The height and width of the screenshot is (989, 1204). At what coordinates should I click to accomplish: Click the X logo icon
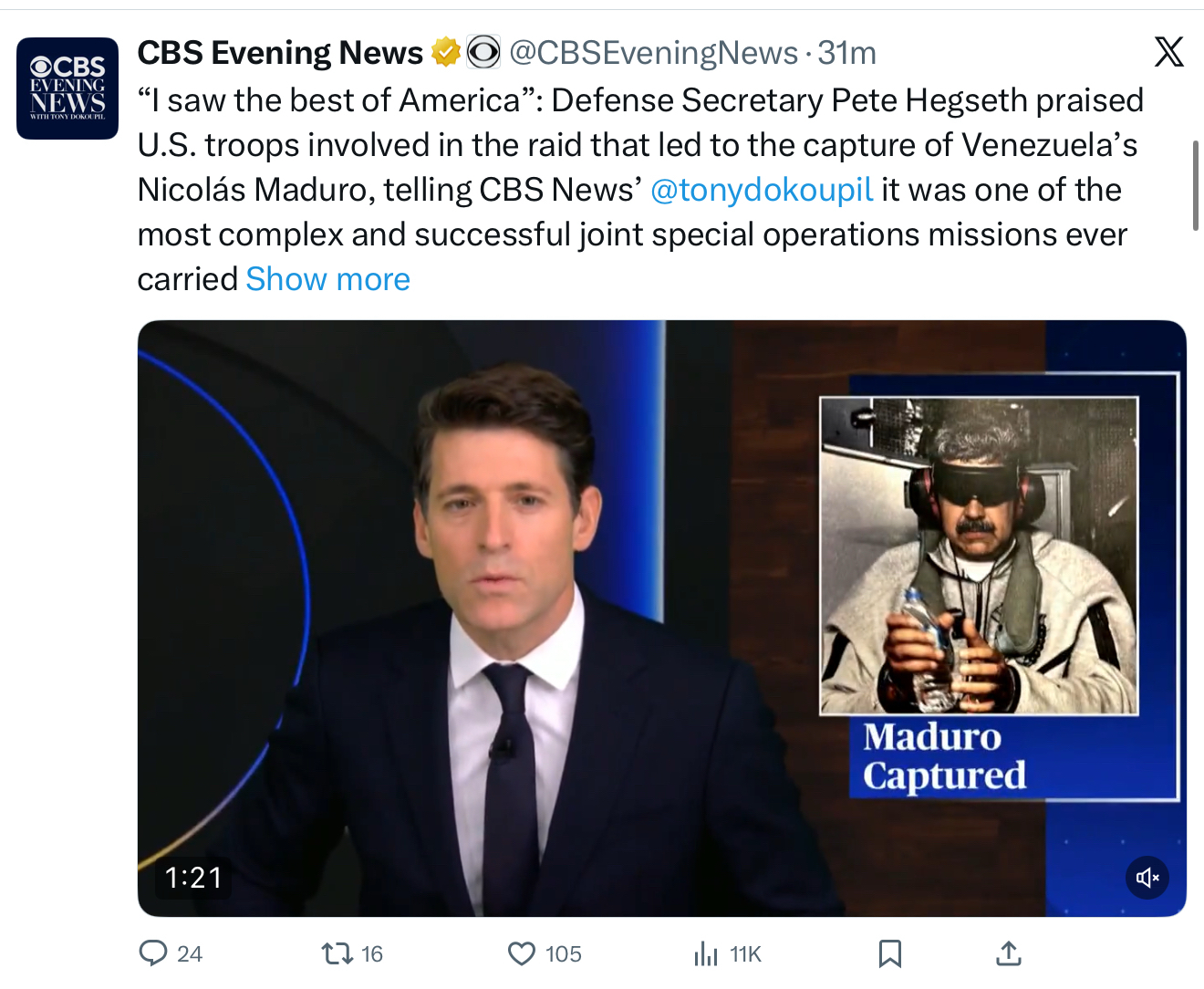(x=1168, y=52)
